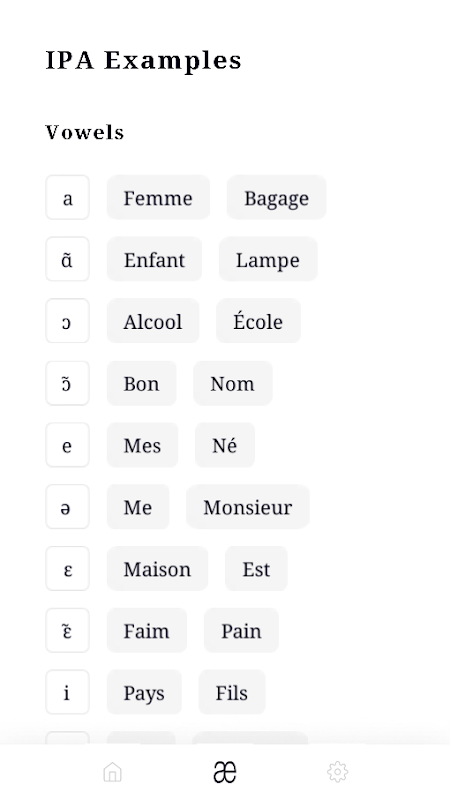Click the Monsieur example word

pos(248,507)
